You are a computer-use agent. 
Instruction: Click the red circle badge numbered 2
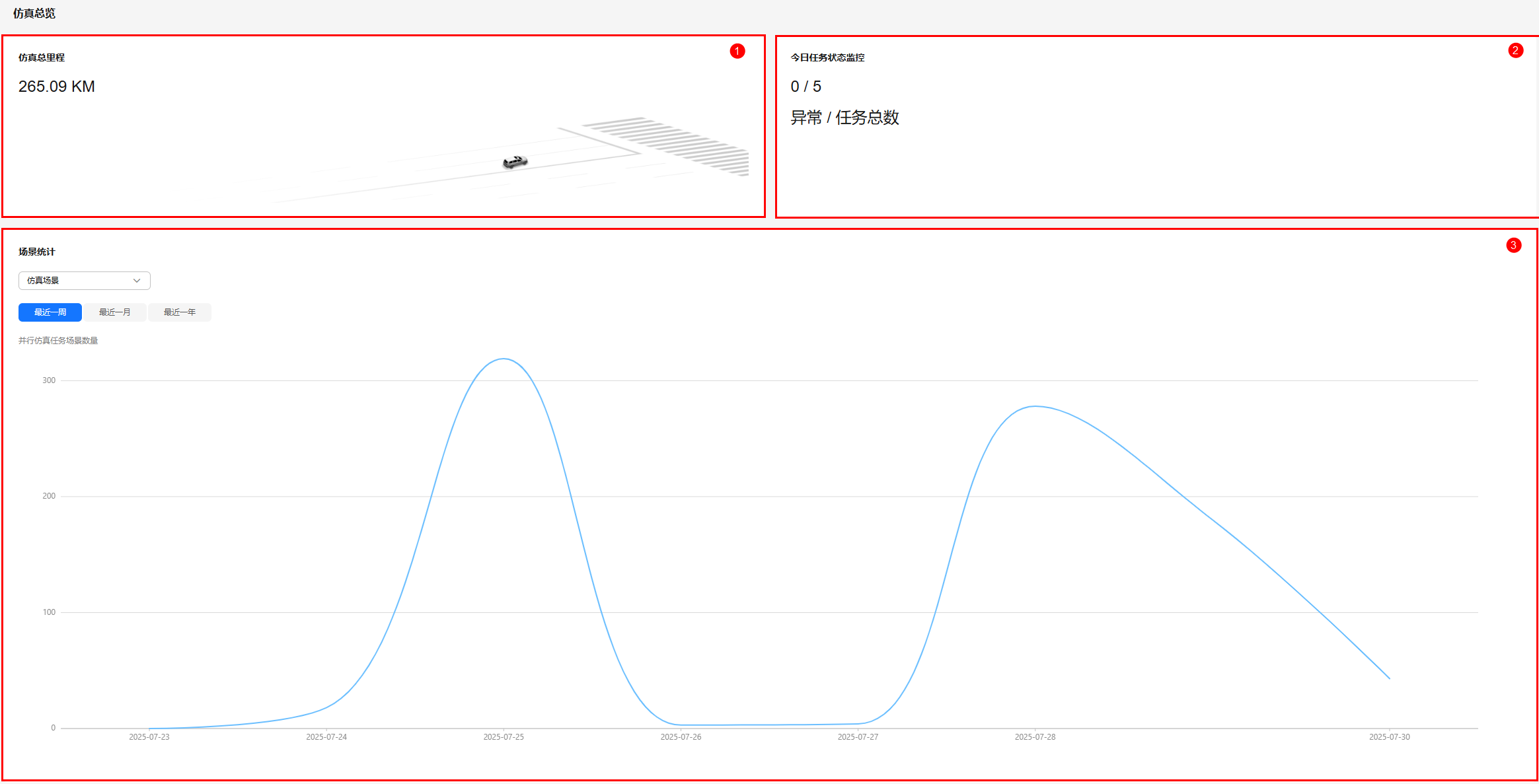pyautogui.click(x=1516, y=51)
